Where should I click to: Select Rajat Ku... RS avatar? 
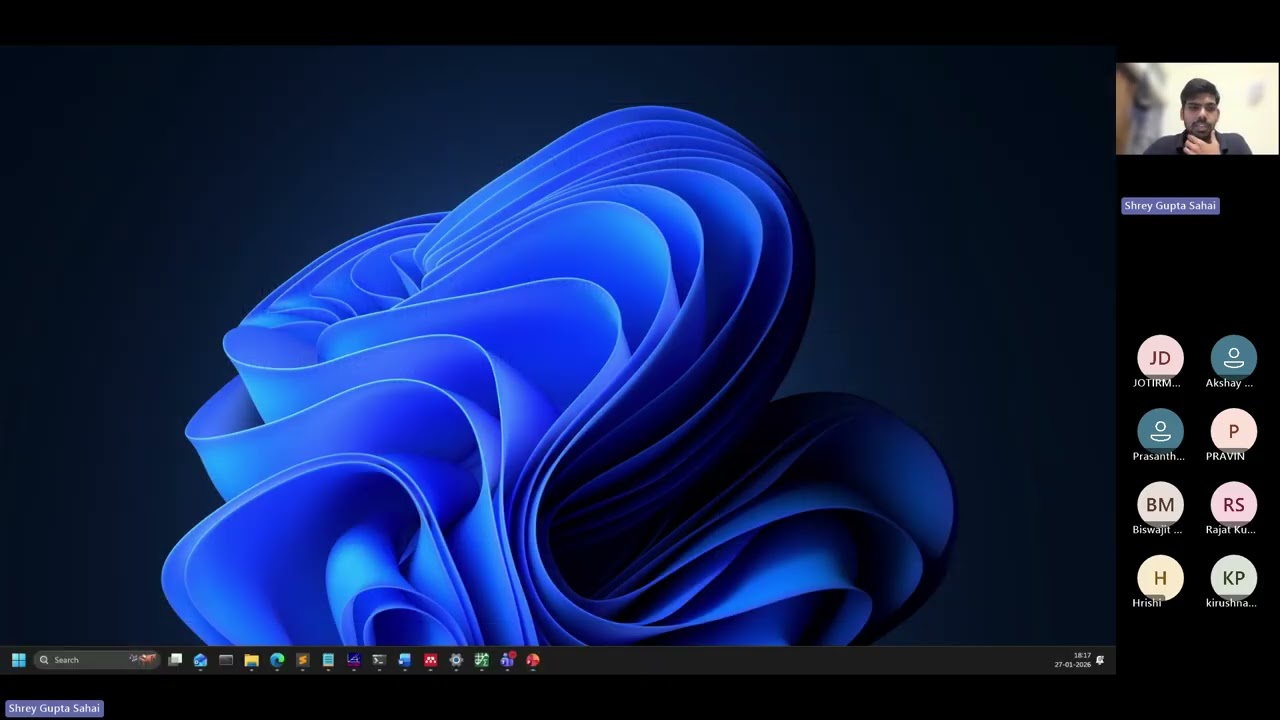[1234, 505]
